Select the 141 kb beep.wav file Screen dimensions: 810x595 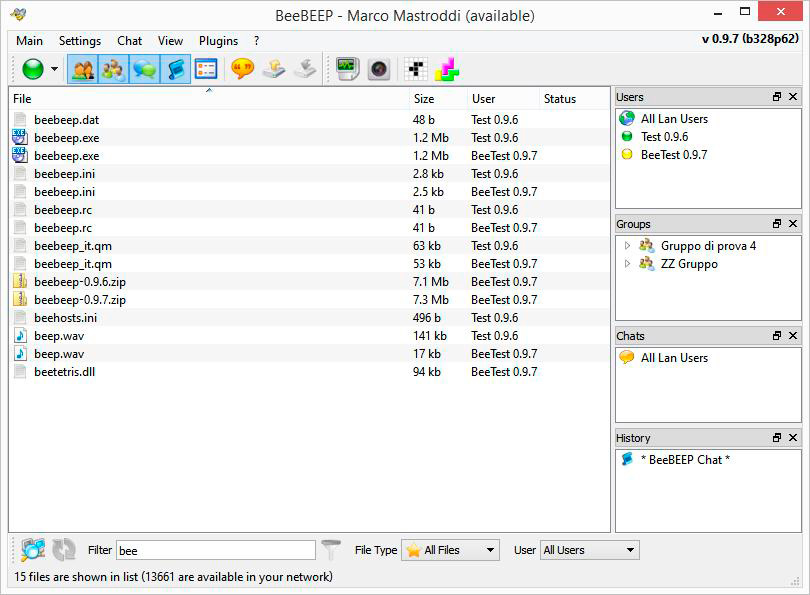(309, 336)
